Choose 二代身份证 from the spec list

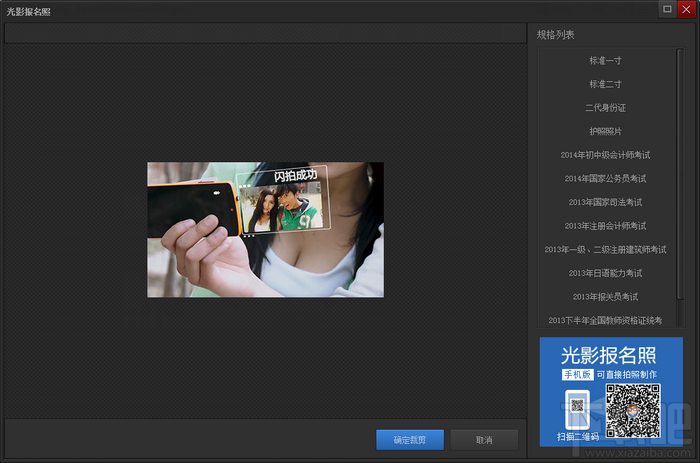pyautogui.click(x=605, y=108)
